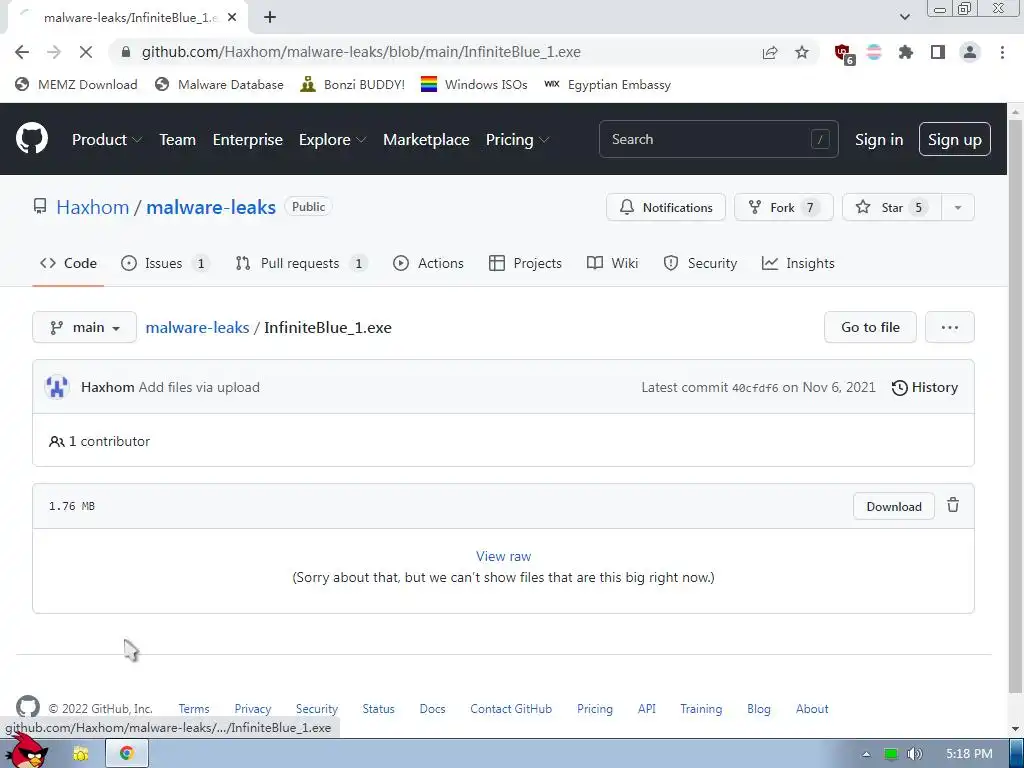Switch to the Actions tab

pos(428,263)
